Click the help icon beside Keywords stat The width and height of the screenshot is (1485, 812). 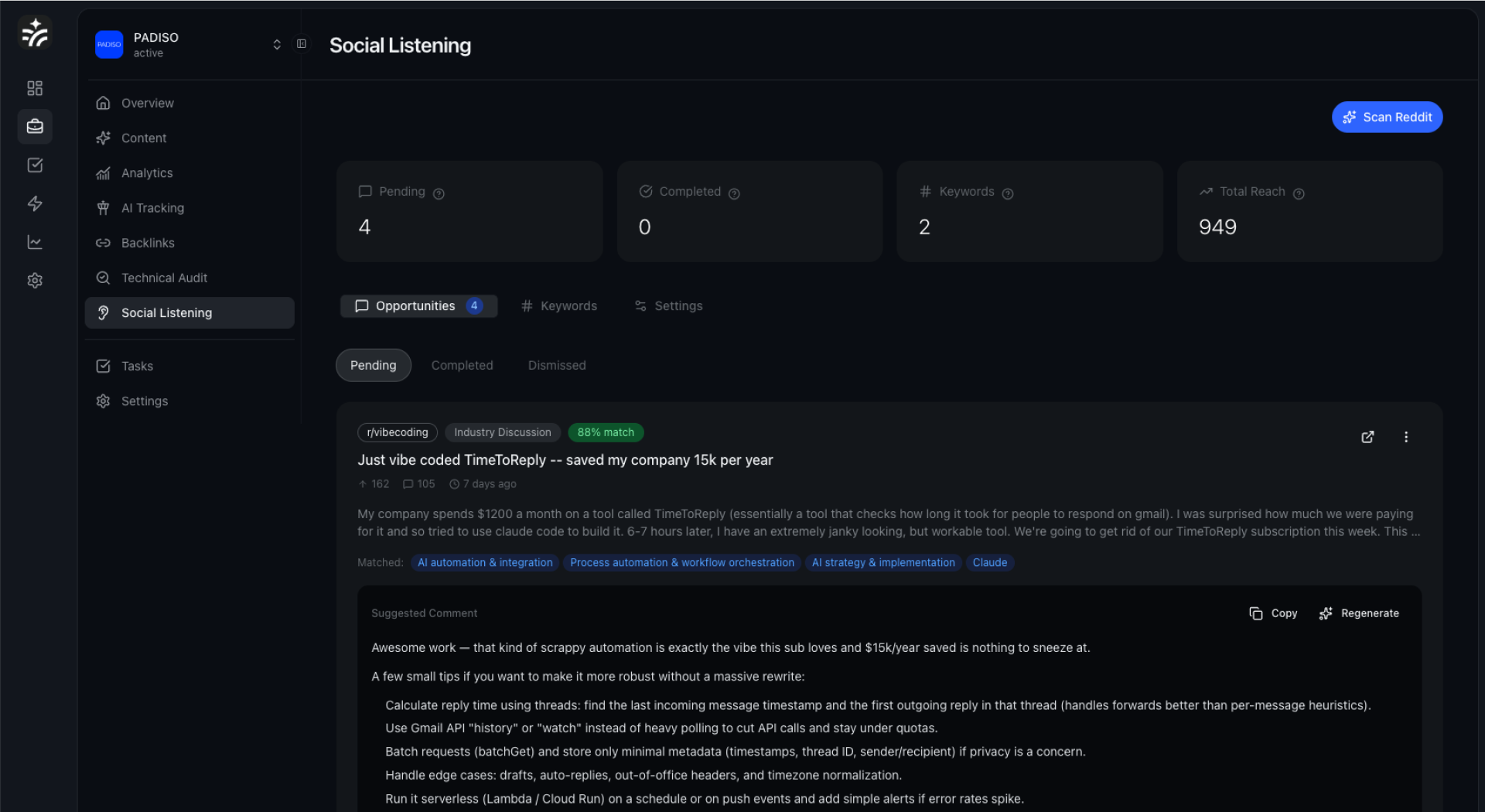(1007, 193)
